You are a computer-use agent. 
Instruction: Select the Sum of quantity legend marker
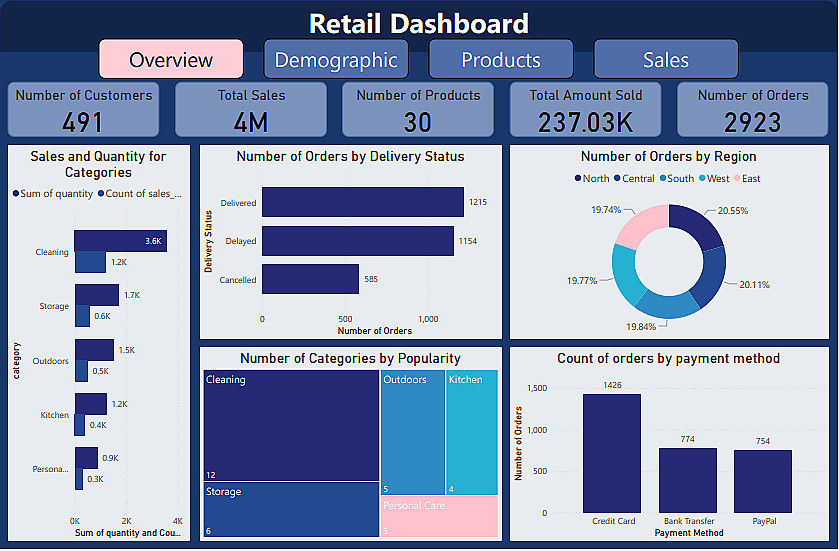16,193
